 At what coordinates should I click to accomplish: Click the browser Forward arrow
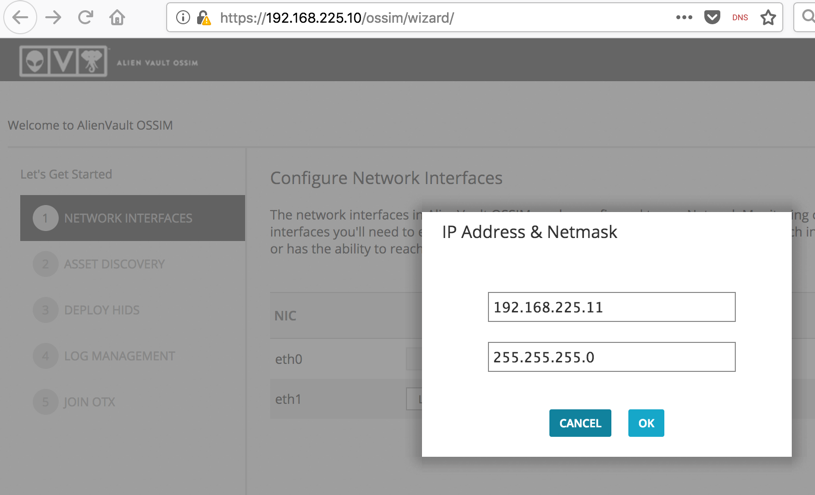tap(53, 17)
